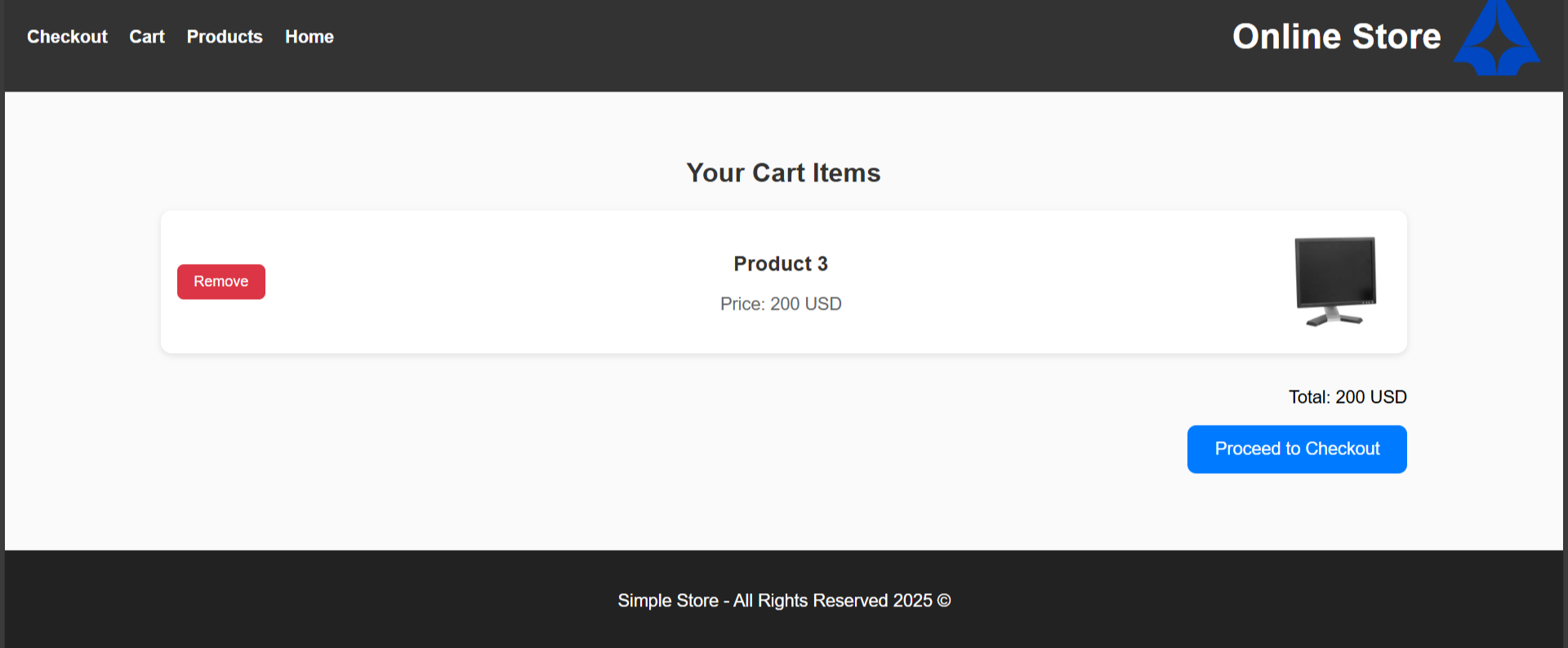This screenshot has height=648, width=1568.
Task: Remove Product 3 from the cart
Action: (x=221, y=282)
